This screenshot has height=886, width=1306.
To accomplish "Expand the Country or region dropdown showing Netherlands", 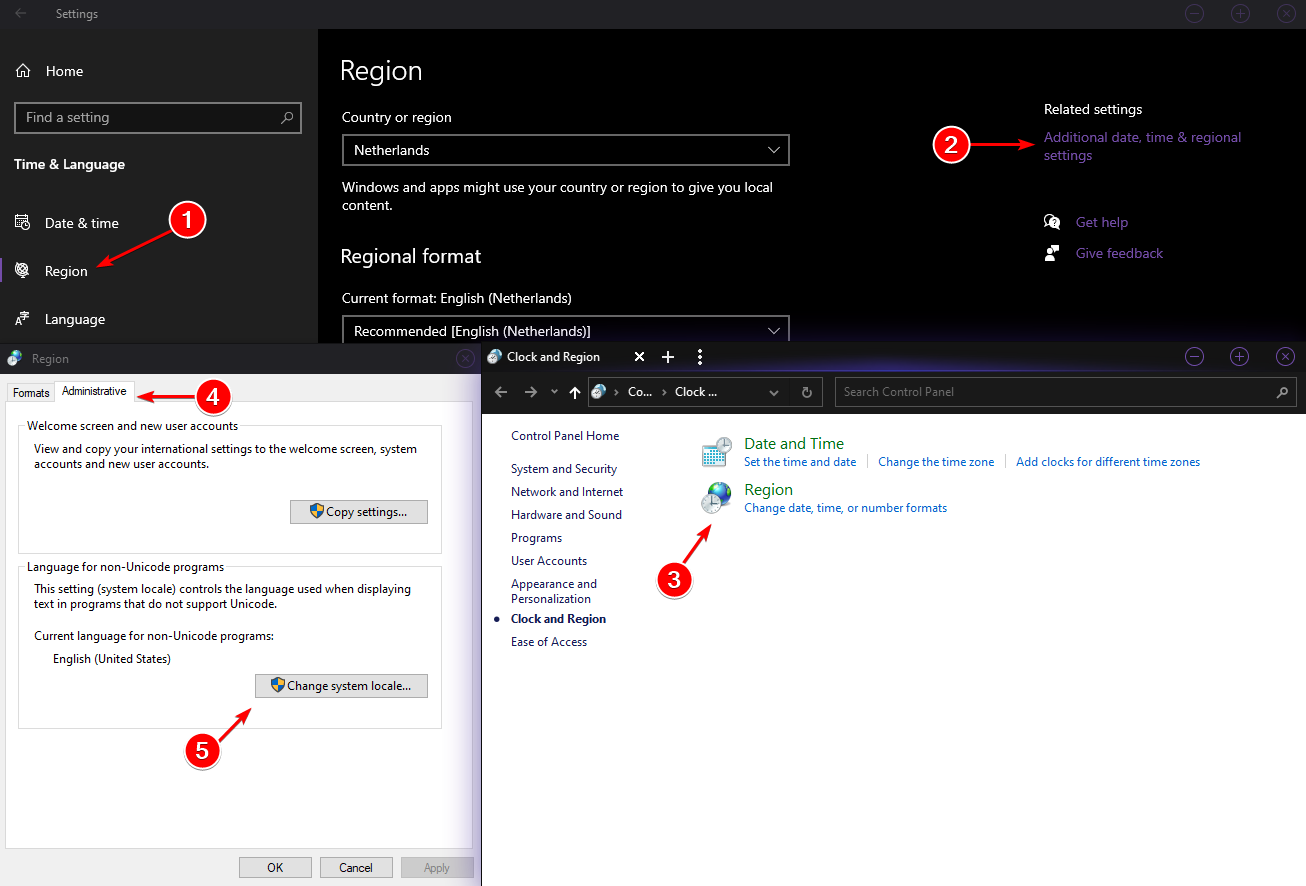I will (565, 150).
